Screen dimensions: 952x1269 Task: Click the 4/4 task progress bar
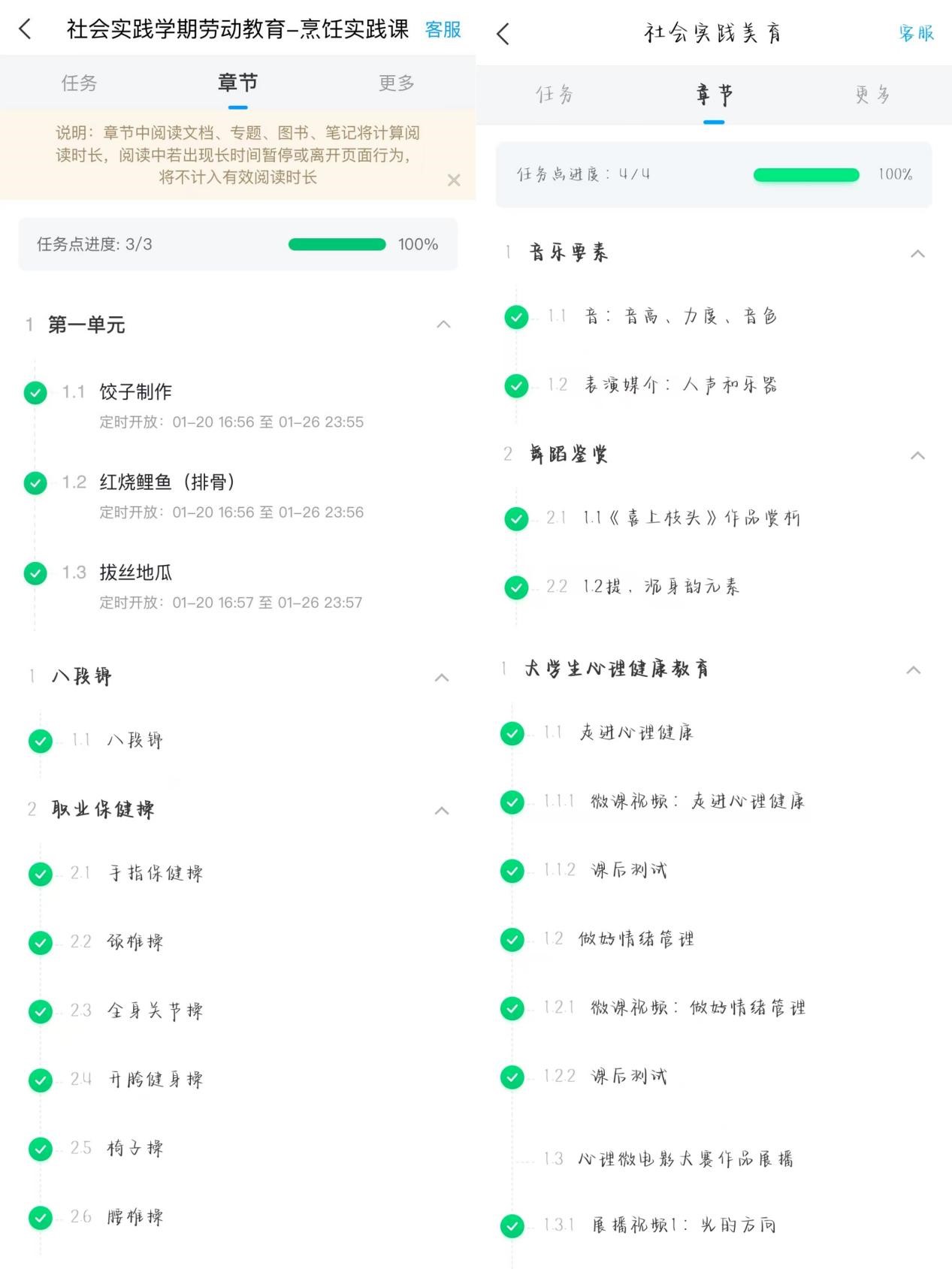(x=805, y=175)
